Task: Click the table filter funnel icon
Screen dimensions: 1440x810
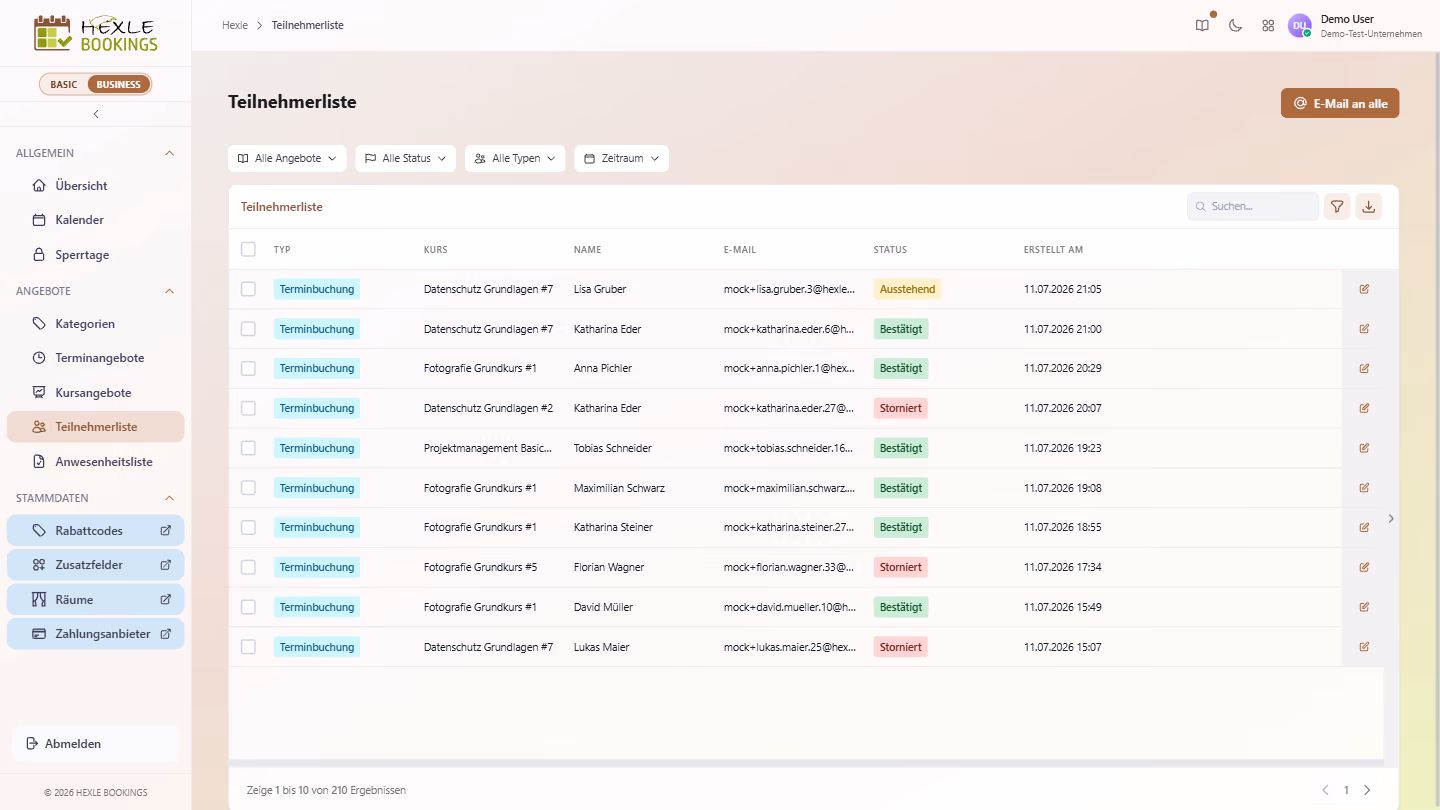Action: coord(1337,206)
